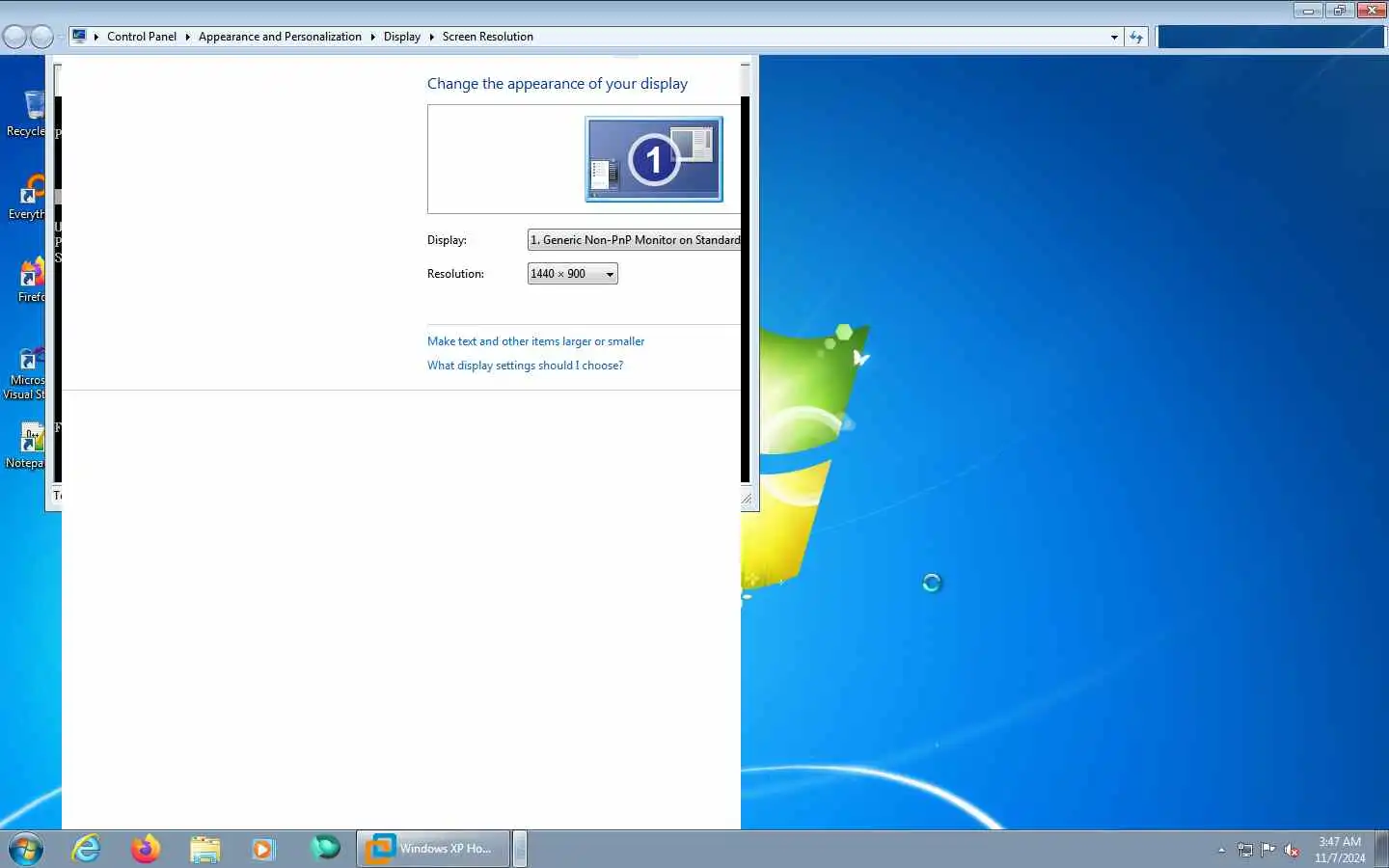1389x868 pixels.
Task: Click the Screen Resolution breadcrumb
Action: 488,37
